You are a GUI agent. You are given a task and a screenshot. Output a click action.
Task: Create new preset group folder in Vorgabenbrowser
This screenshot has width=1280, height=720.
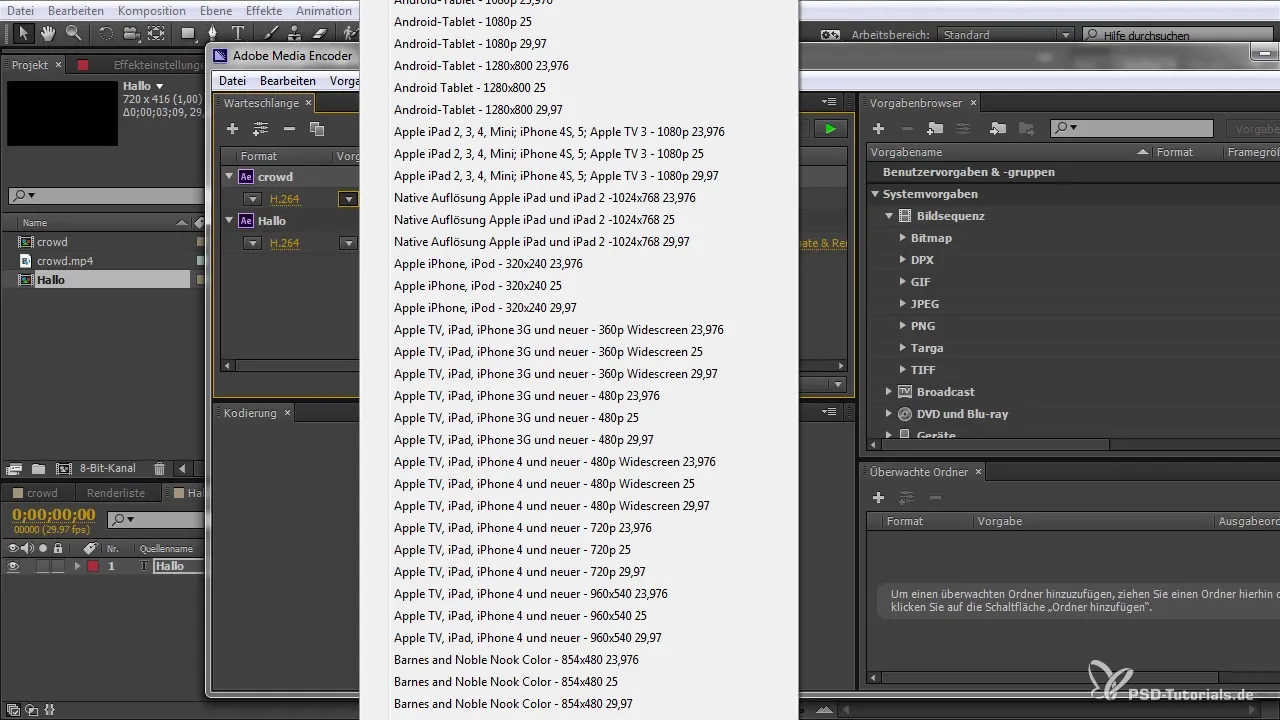pyautogui.click(x=935, y=129)
